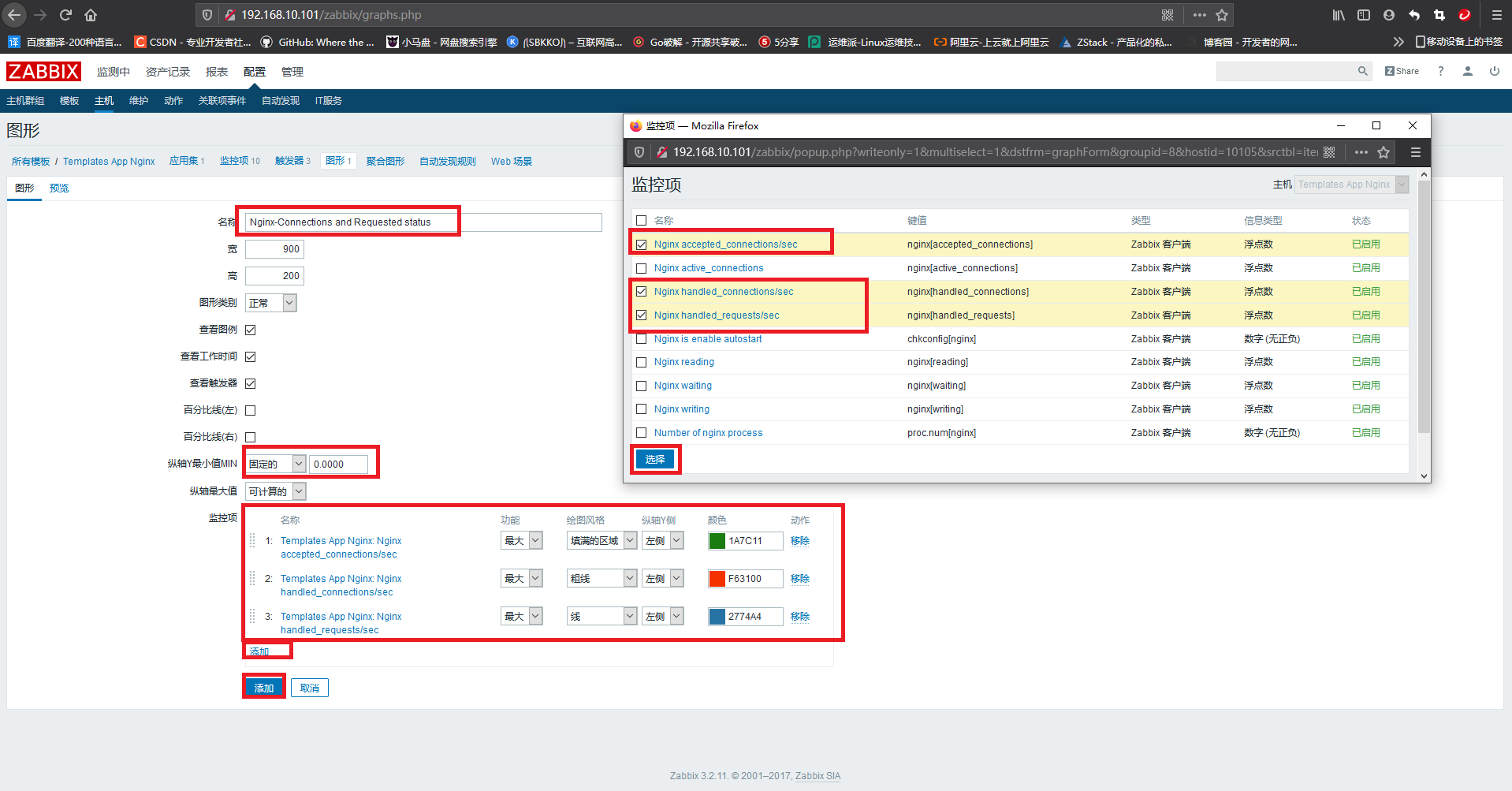Click the 选择 (Select) button in popup
Screen dimensions: 1512x791
655,459
